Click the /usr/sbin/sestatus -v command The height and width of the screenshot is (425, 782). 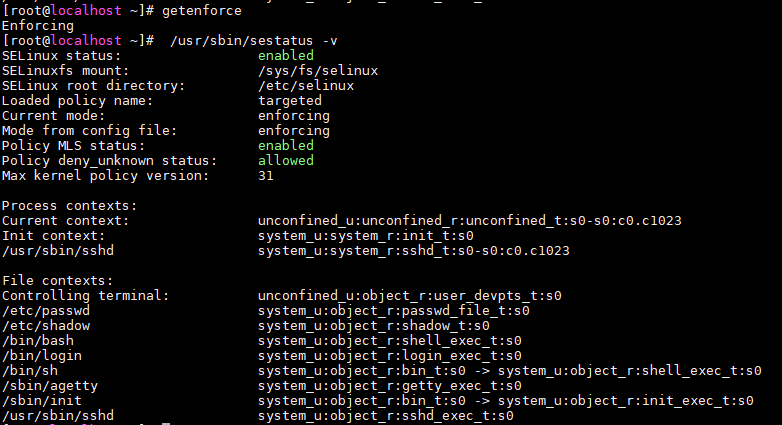click(x=254, y=40)
